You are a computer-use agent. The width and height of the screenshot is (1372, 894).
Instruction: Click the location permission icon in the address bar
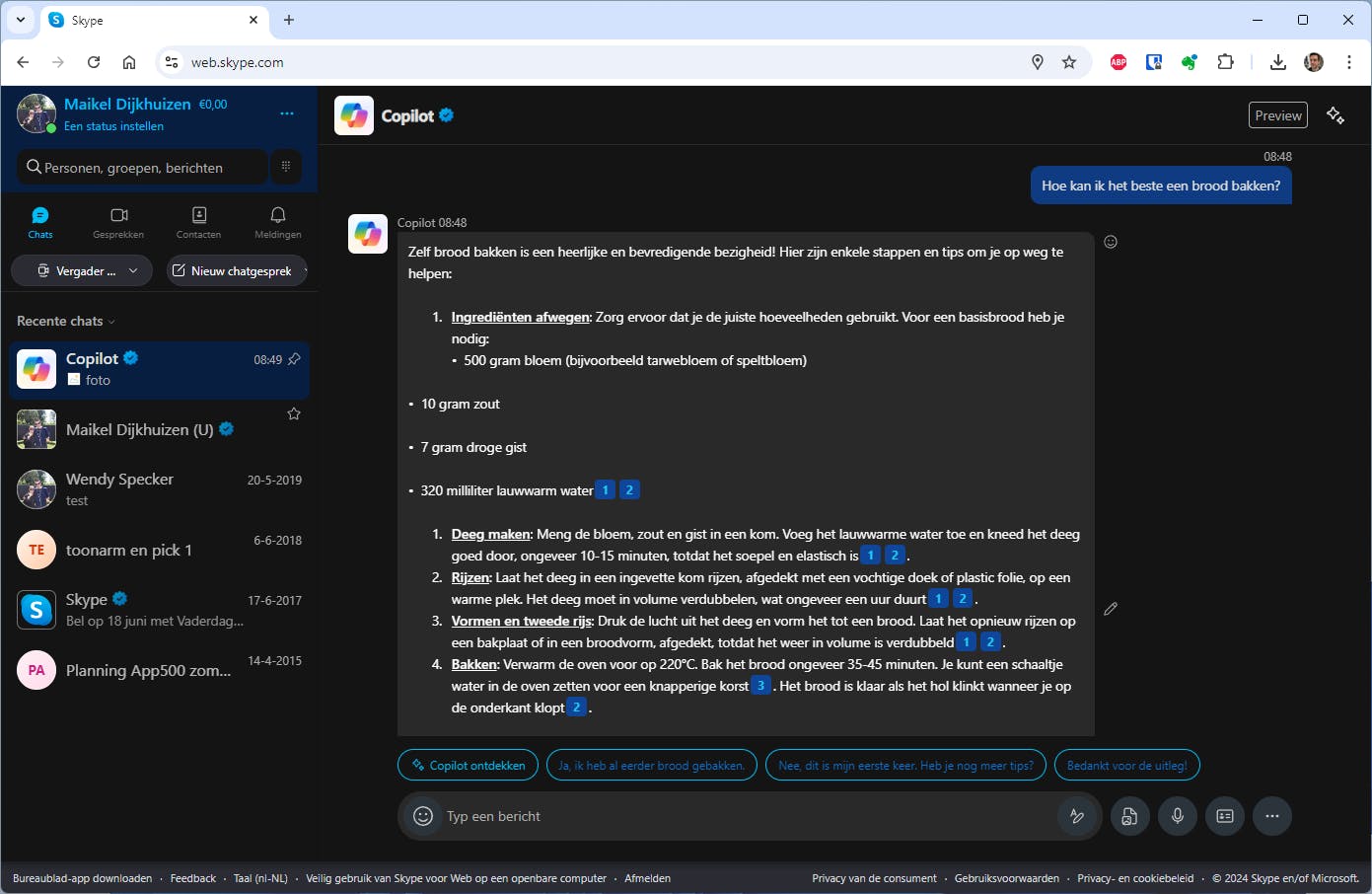(1038, 62)
